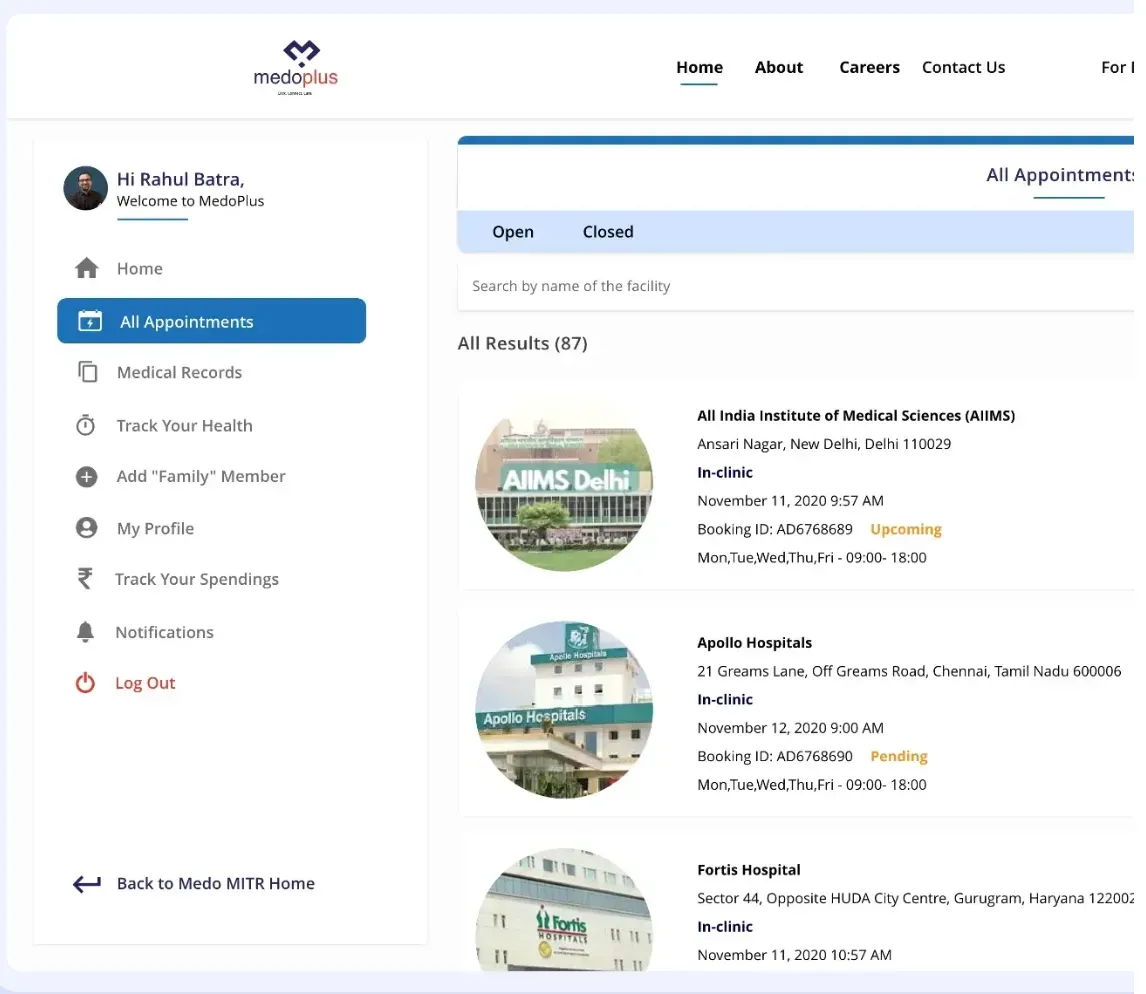Click November 11, 2020 9:57 AM date

pos(790,501)
